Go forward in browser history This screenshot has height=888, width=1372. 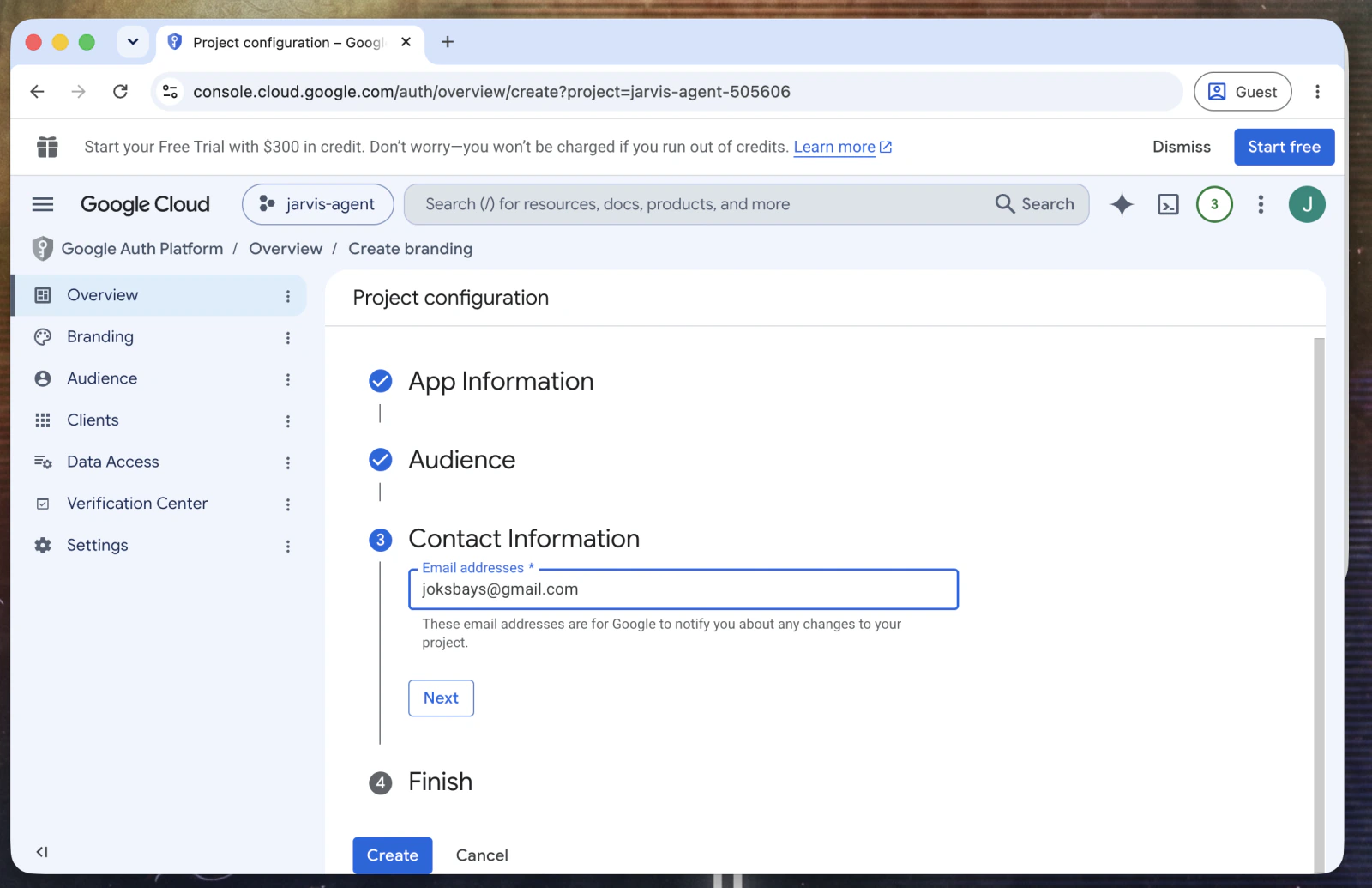(79, 92)
